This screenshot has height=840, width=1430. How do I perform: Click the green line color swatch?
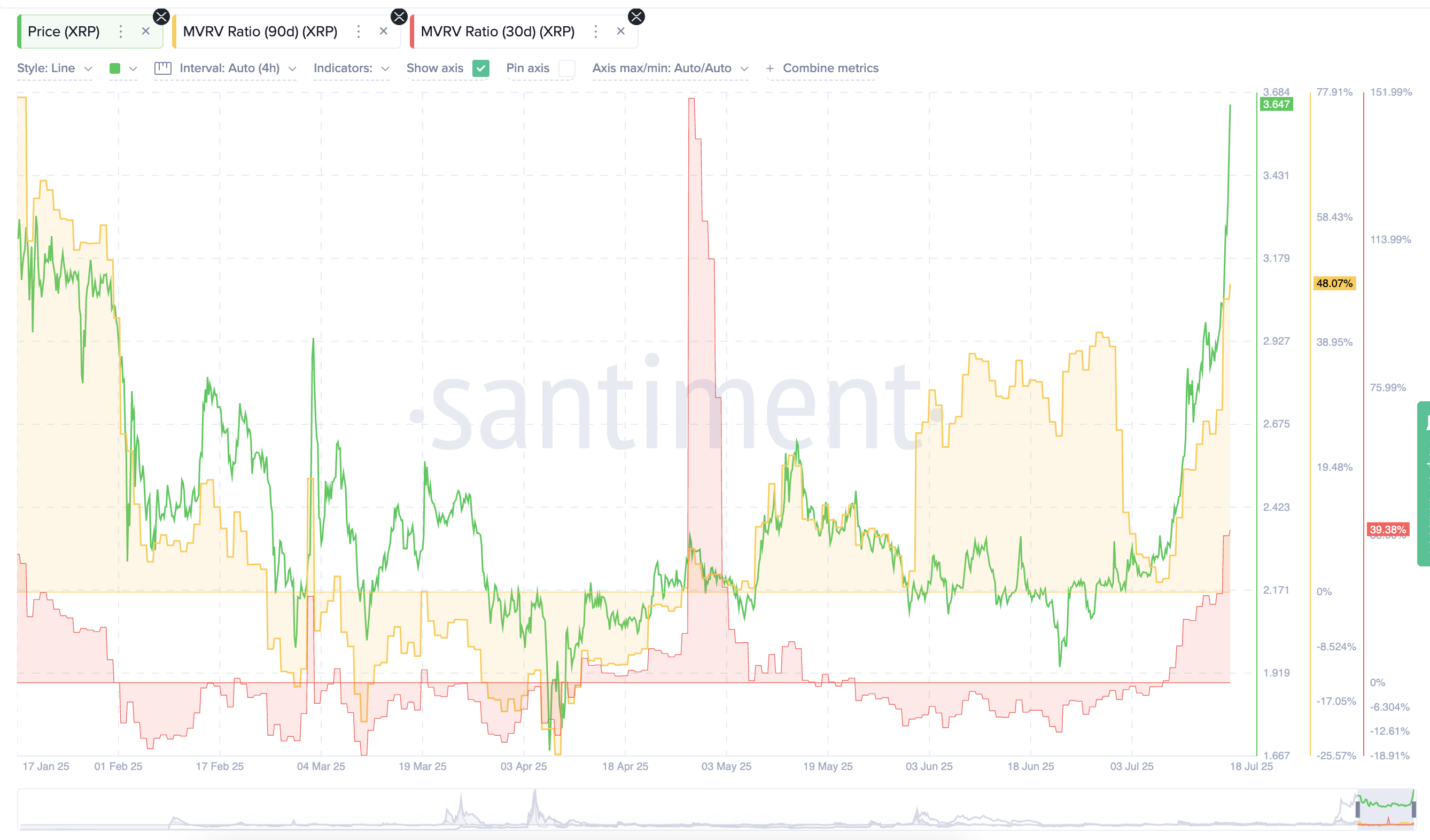(x=115, y=68)
